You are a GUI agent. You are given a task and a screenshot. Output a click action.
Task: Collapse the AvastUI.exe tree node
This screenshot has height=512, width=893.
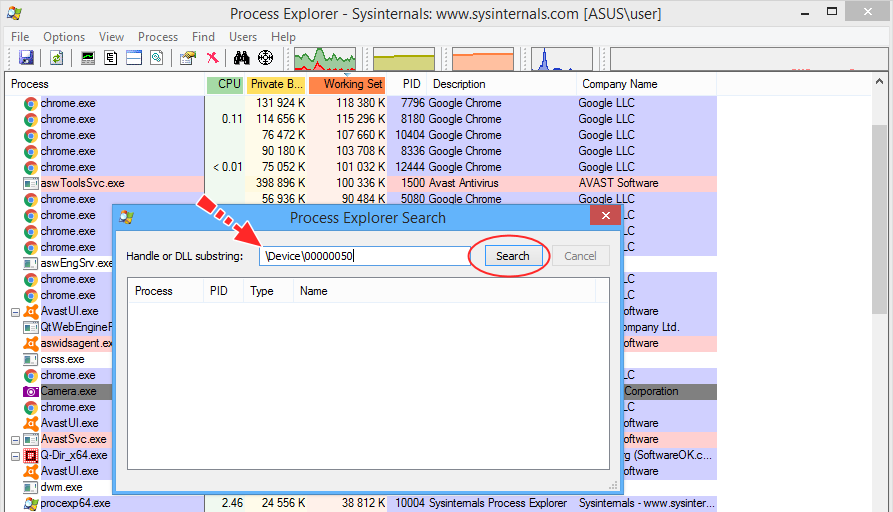pyautogui.click(x=15, y=312)
